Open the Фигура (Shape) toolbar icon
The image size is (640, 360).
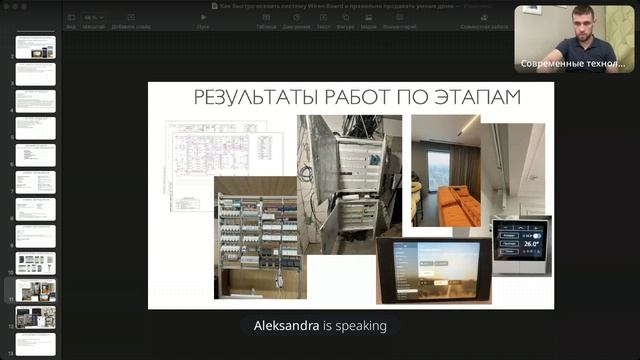click(x=345, y=20)
